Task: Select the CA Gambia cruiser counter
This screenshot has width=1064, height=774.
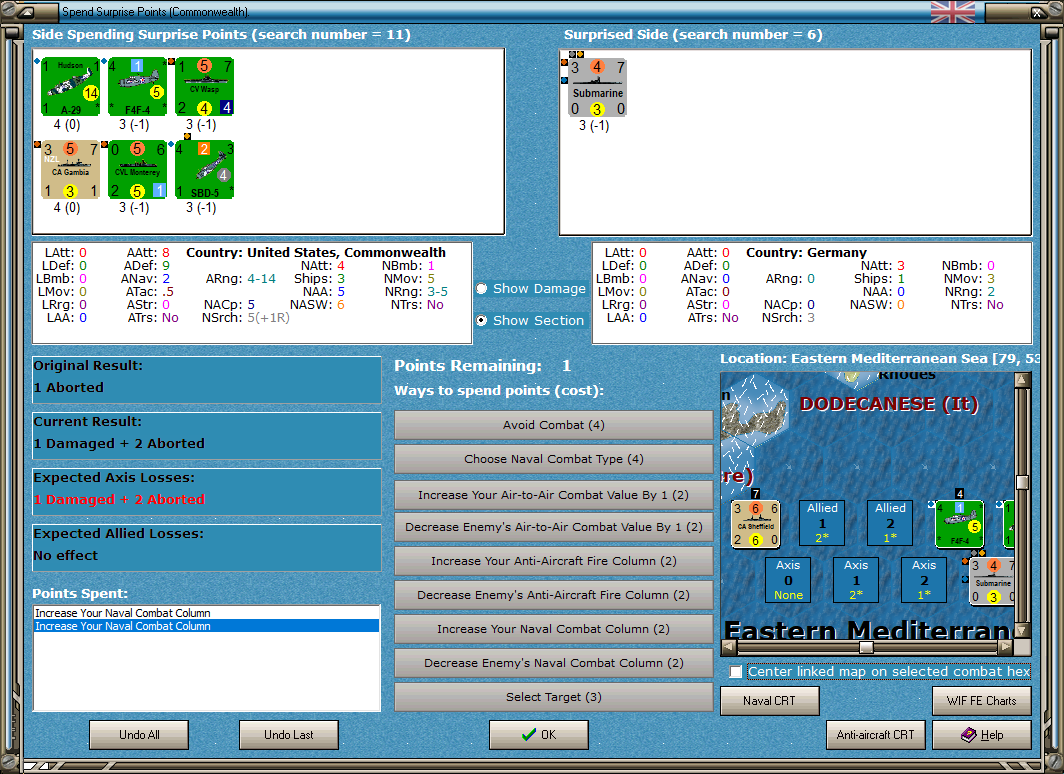Action: click(71, 170)
